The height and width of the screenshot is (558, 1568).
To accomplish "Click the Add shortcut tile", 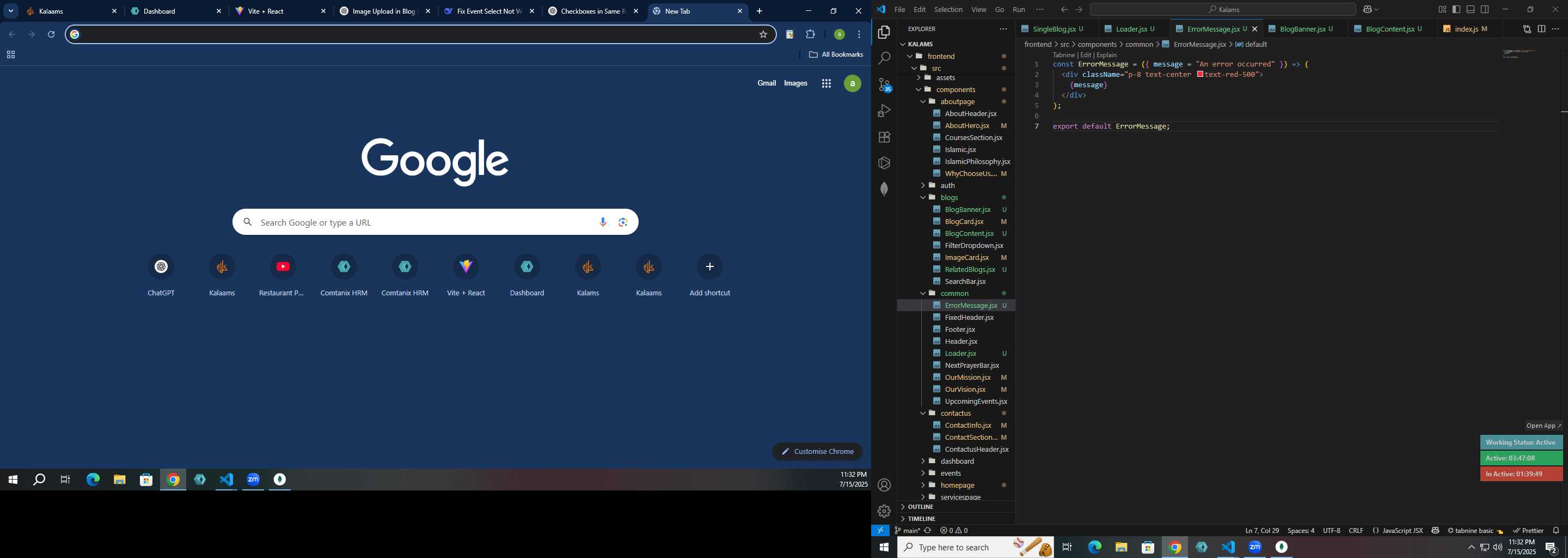I will (x=710, y=275).
